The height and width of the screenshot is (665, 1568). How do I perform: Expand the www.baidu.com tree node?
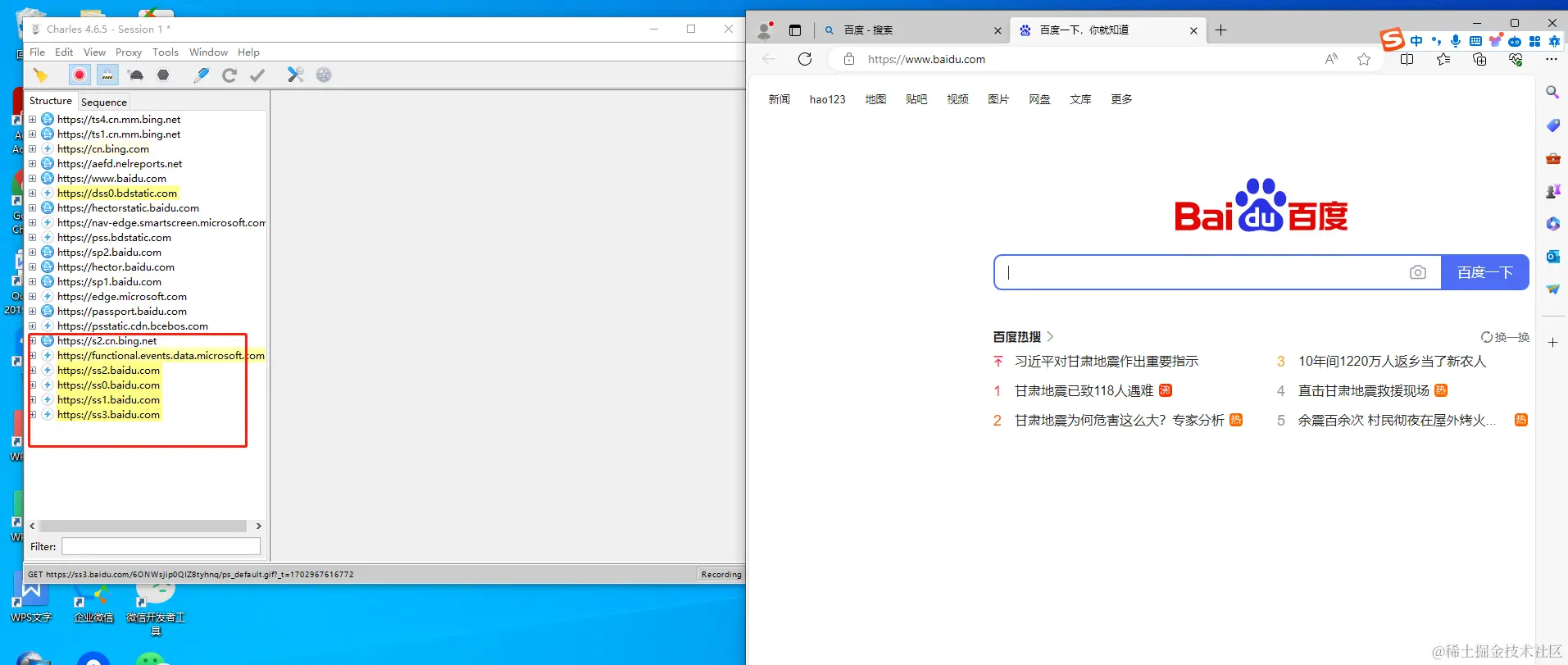pyautogui.click(x=33, y=179)
